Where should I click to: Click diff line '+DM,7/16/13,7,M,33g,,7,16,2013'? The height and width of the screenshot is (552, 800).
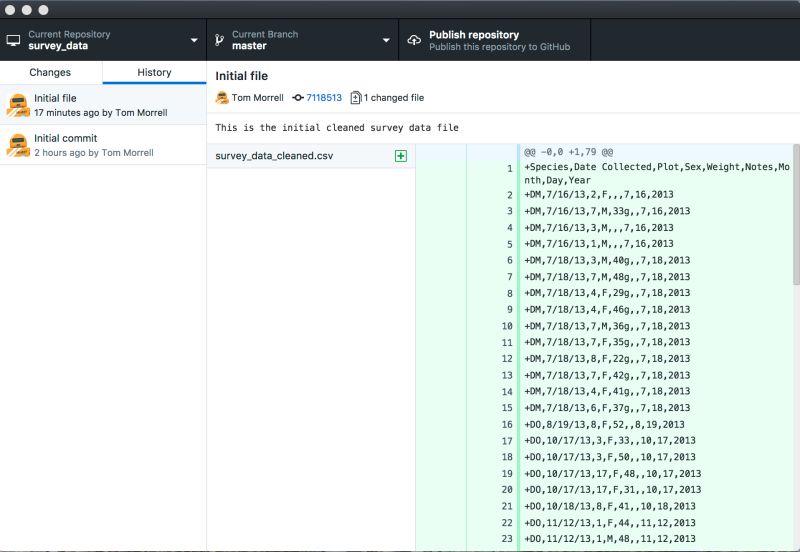click(x=607, y=211)
